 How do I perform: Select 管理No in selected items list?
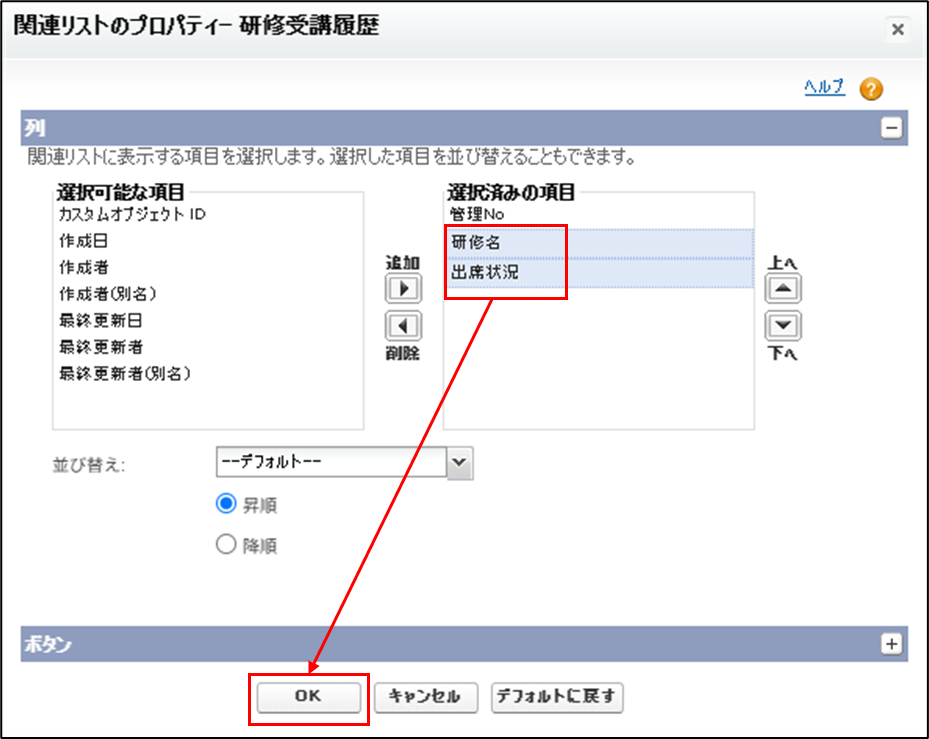point(476,214)
